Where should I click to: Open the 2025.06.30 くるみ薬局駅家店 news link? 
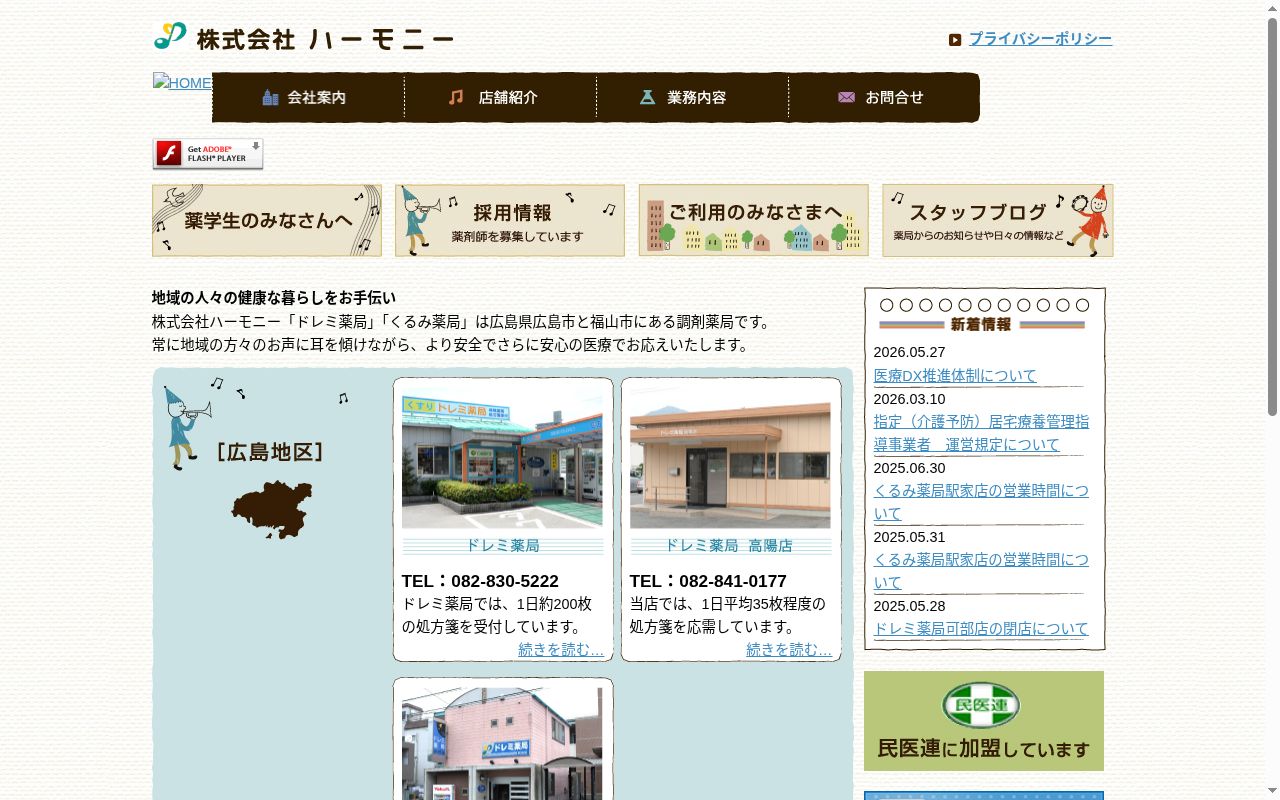point(981,502)
